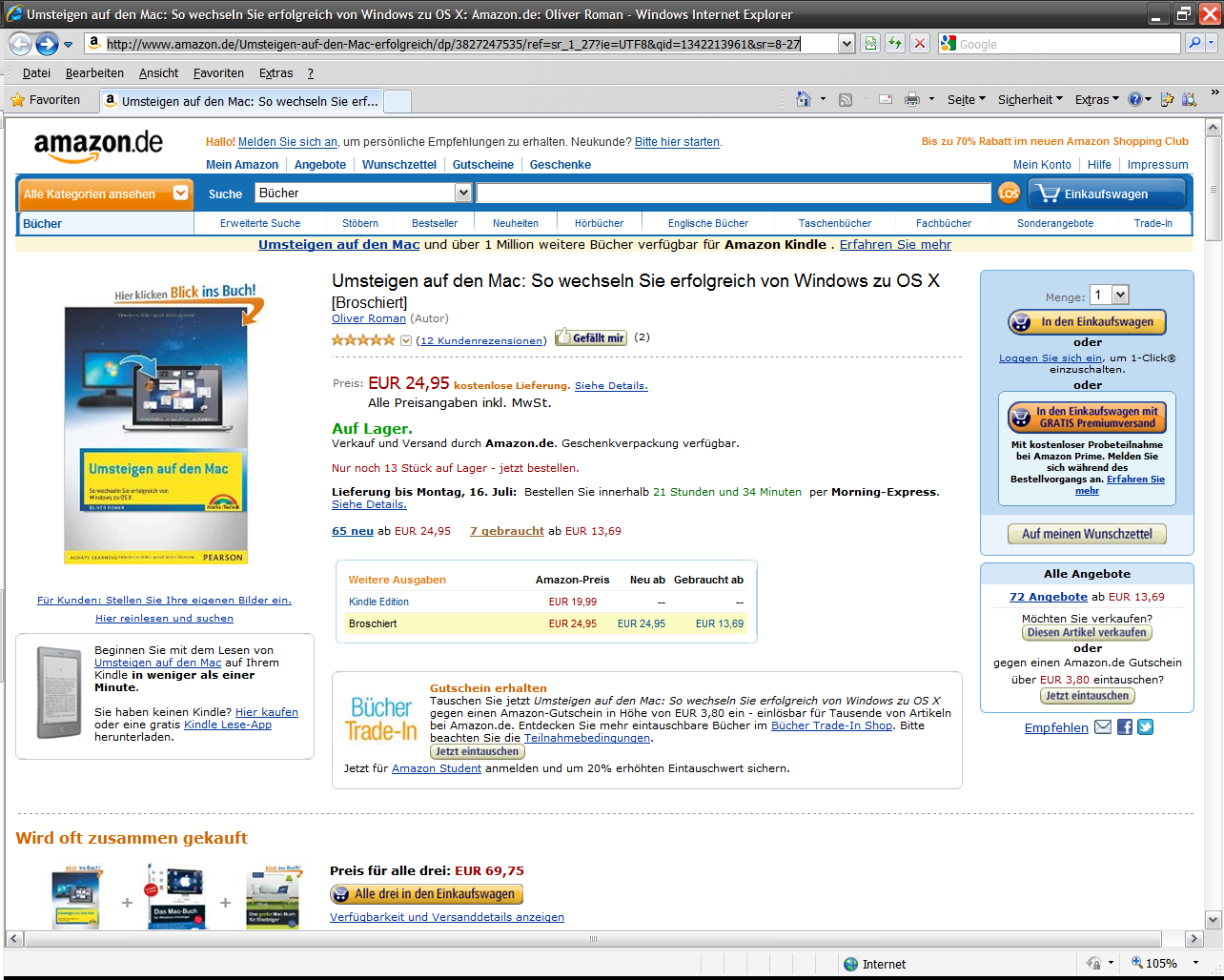The image size is (1224, 980).
Task: Open the Bearbeiten menu
Action: (x=94, y=73)
